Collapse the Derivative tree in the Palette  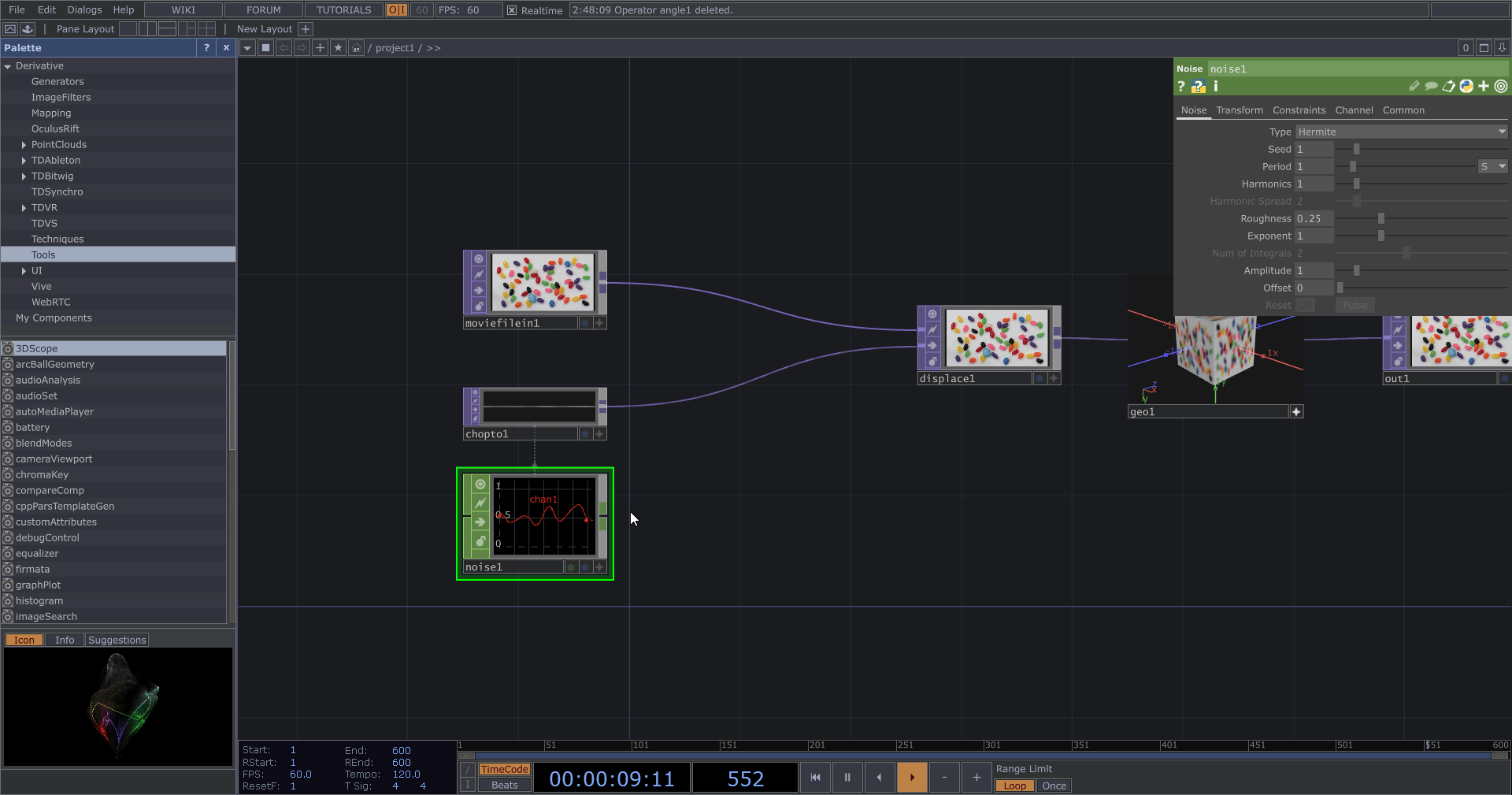[8, 66]
